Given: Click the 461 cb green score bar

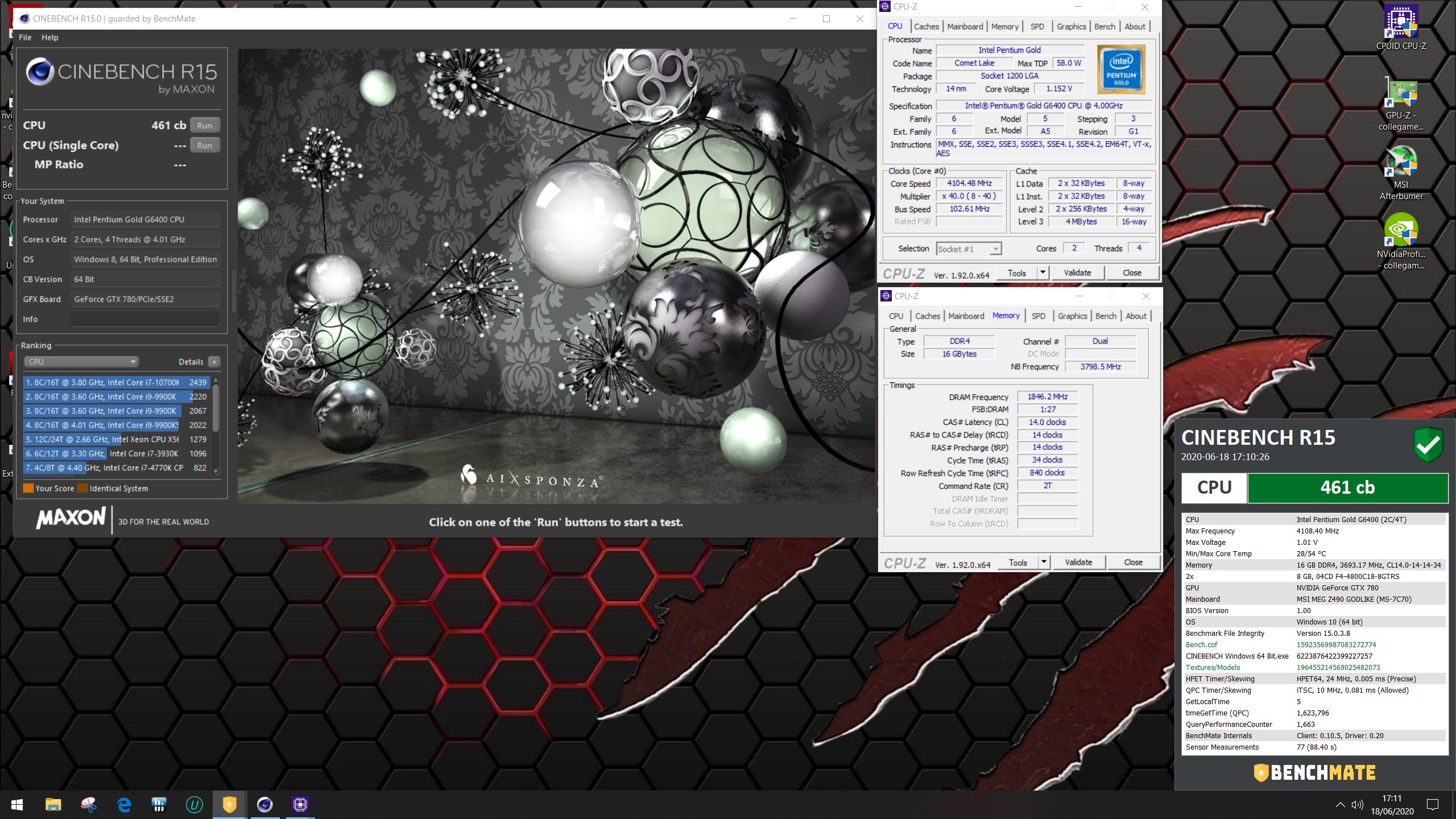Looking at the screenshot, I should pos(1347,488).
